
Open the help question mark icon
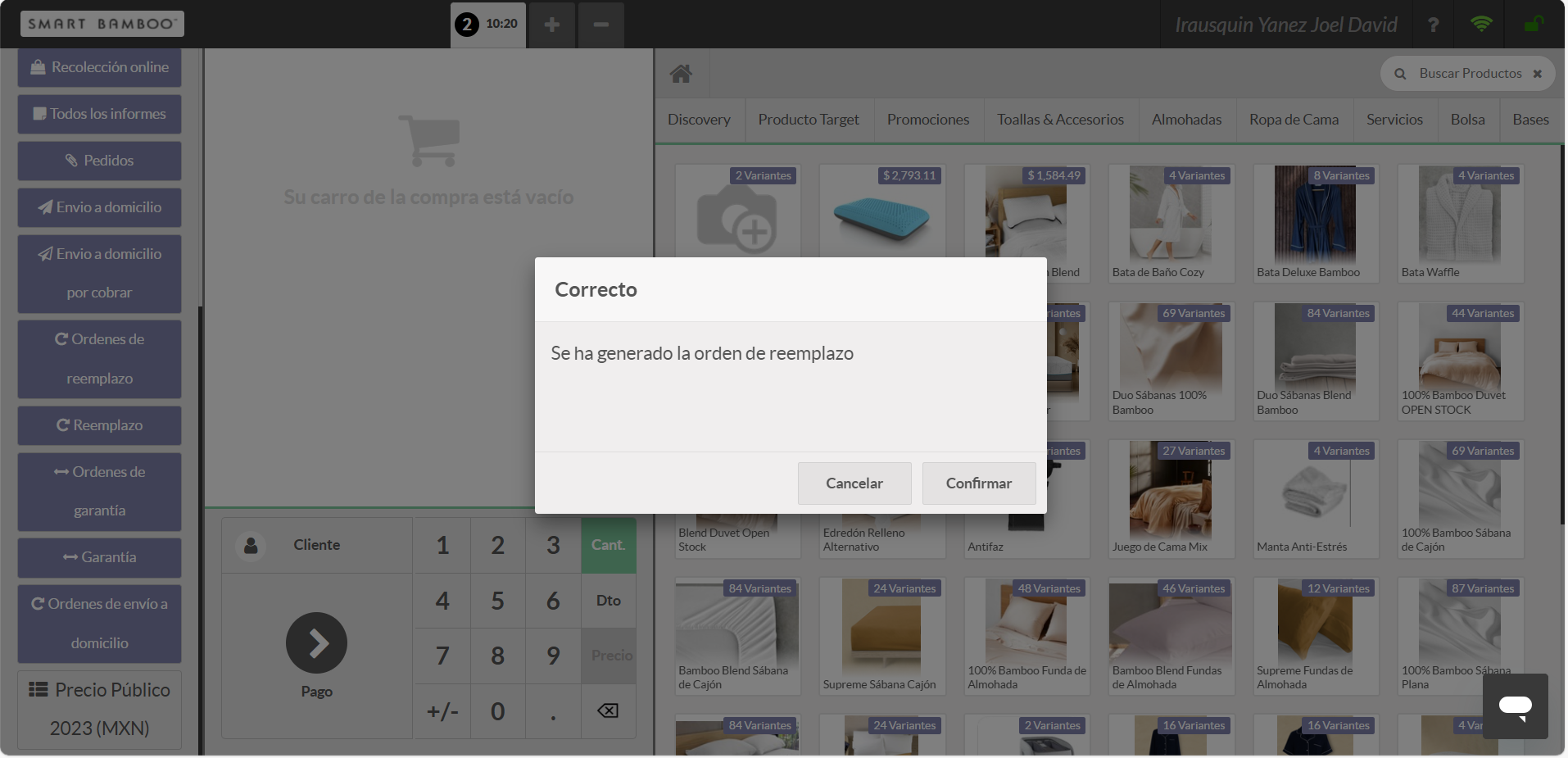click(1433, 25)
